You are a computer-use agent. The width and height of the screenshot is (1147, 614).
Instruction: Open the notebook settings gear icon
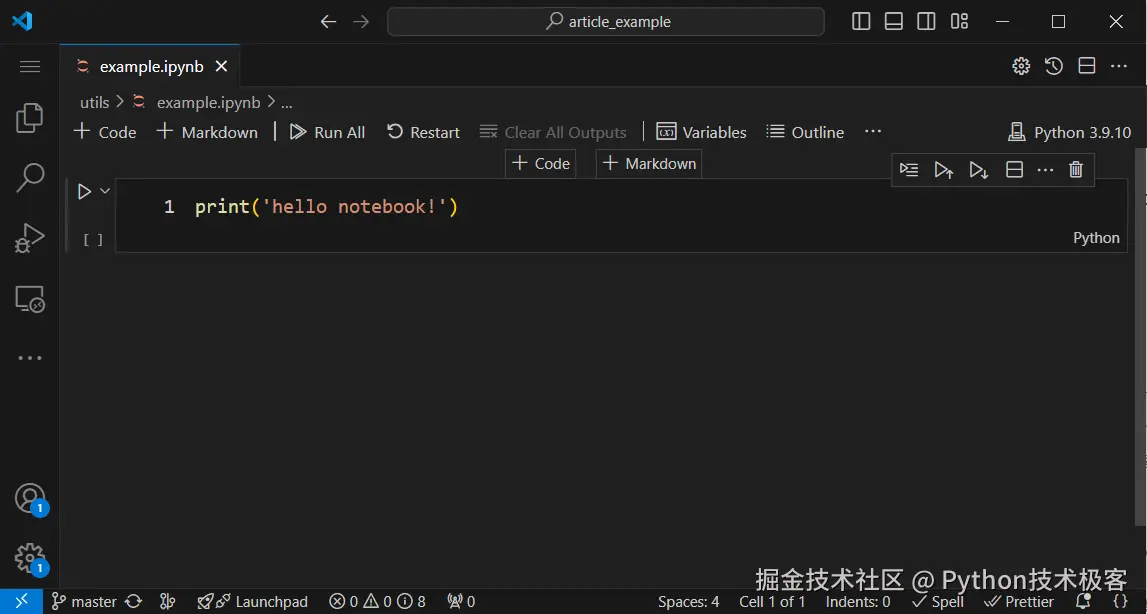[x=1021, y=66]
